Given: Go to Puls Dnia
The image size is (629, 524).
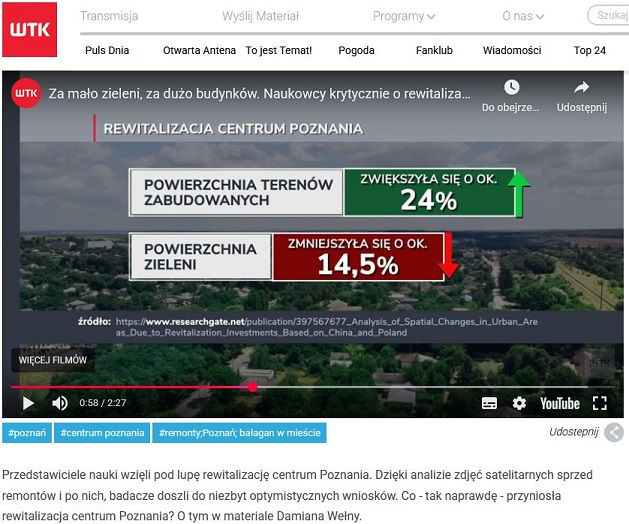Looking at the screenshot, I should click(107, 50).
